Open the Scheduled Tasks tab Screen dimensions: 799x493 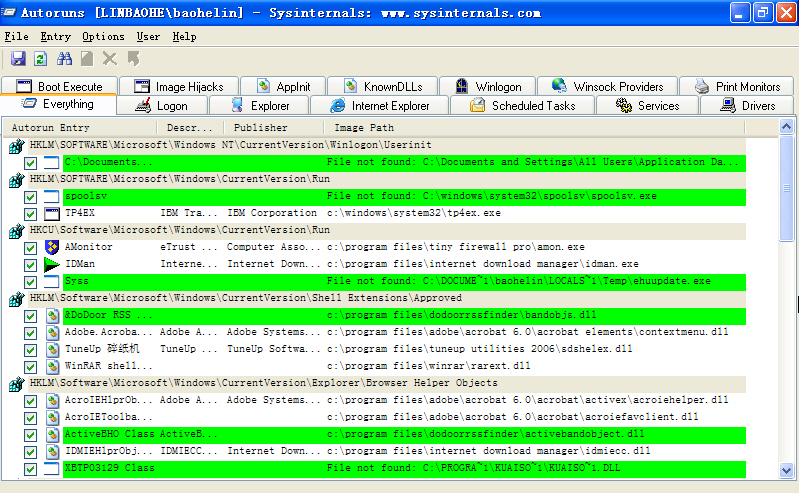pos(522,106)
